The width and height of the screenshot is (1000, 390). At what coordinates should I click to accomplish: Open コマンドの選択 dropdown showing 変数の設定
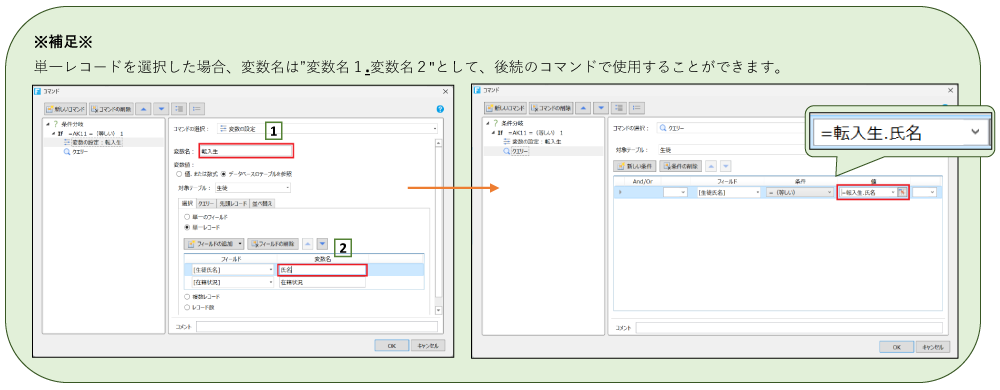pos(327,129)
